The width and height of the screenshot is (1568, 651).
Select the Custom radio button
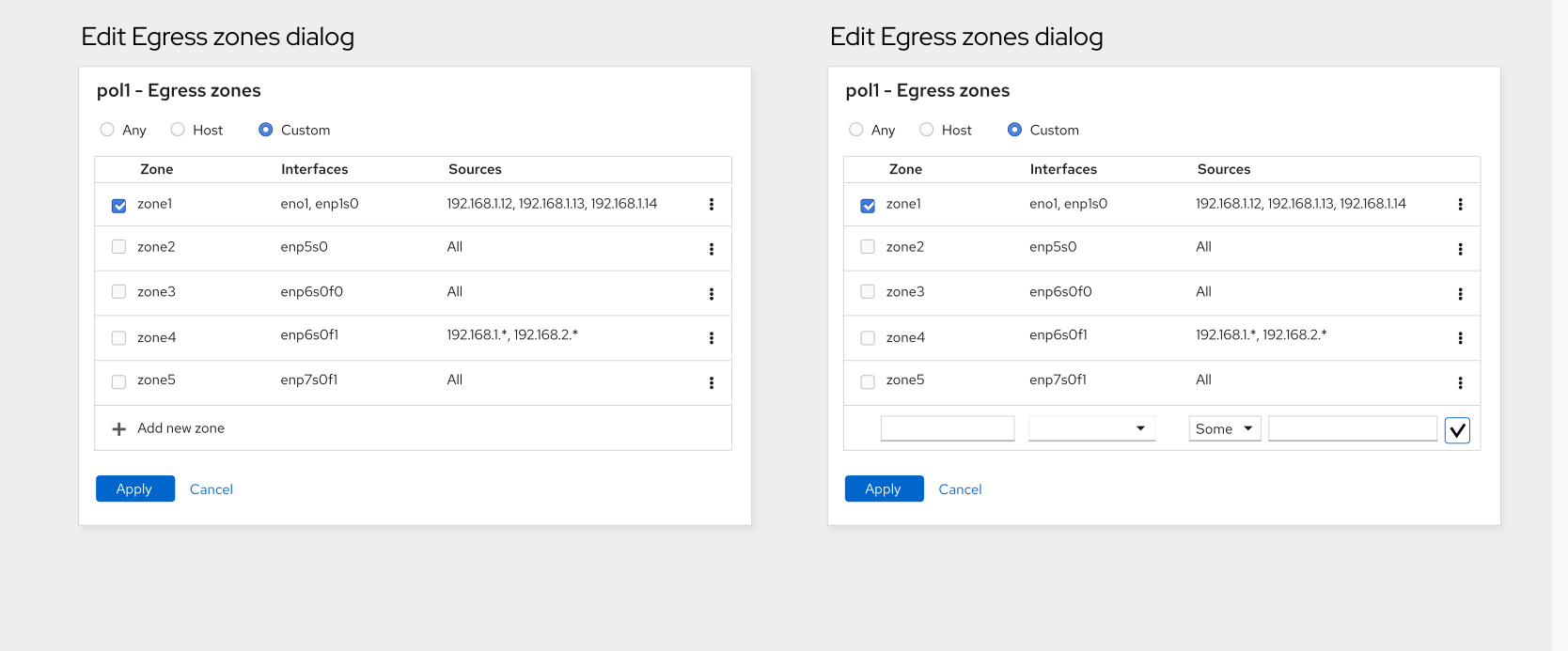click(x=266, y=129)
